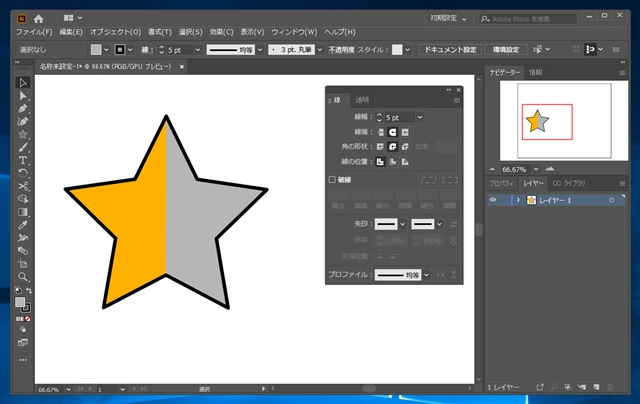This screenshot has height=404, width=640.
Task: Select the Shape Builder tool
Action: coord(23,199)
